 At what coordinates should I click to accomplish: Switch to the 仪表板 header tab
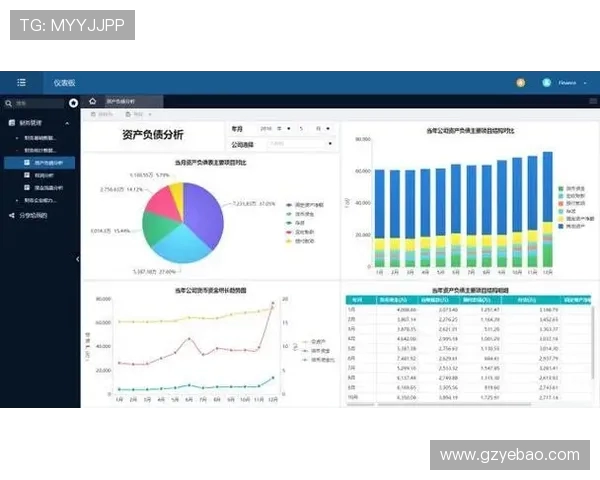(64, 83)
